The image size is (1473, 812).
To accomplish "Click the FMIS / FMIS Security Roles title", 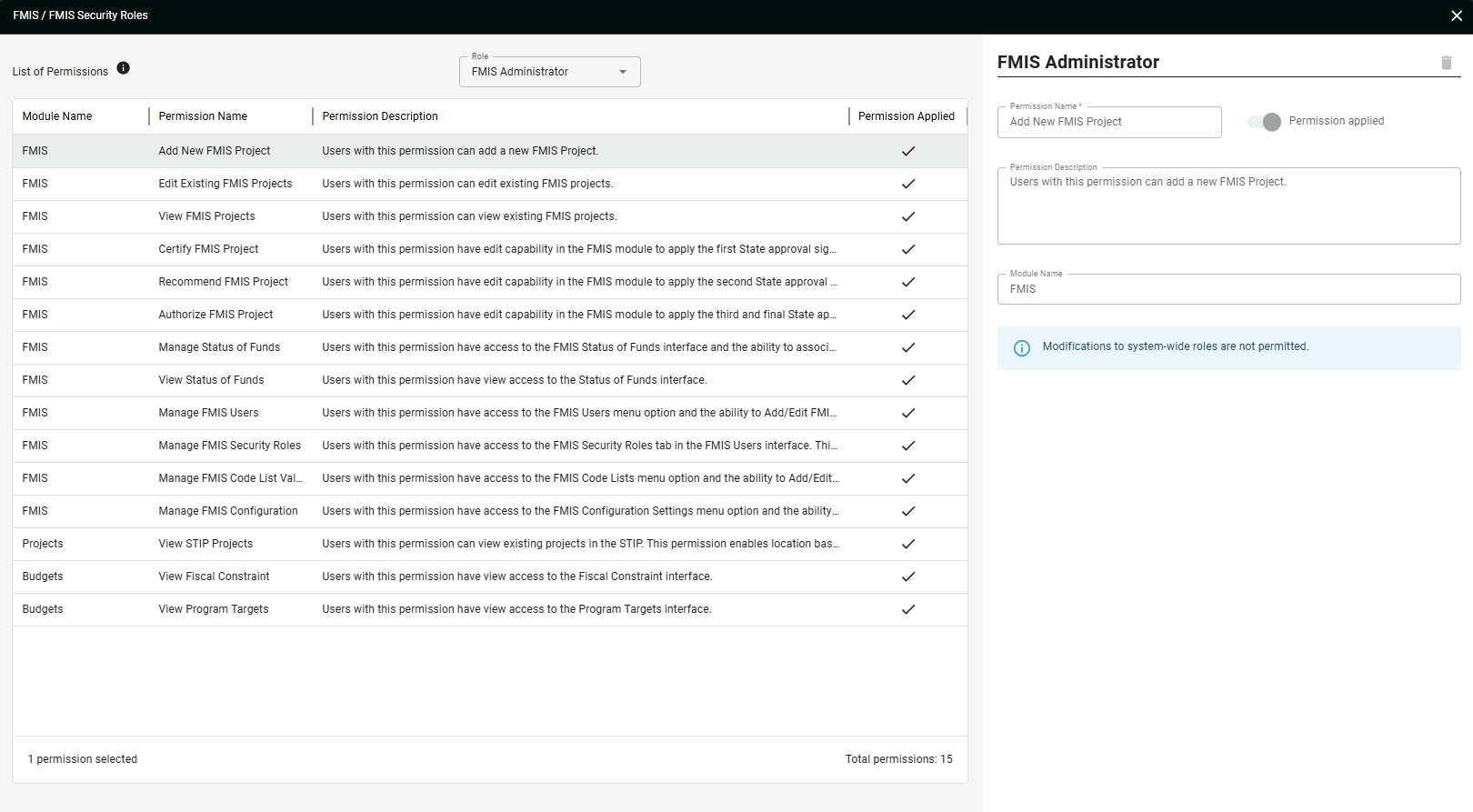I will (x=80, y=15).
